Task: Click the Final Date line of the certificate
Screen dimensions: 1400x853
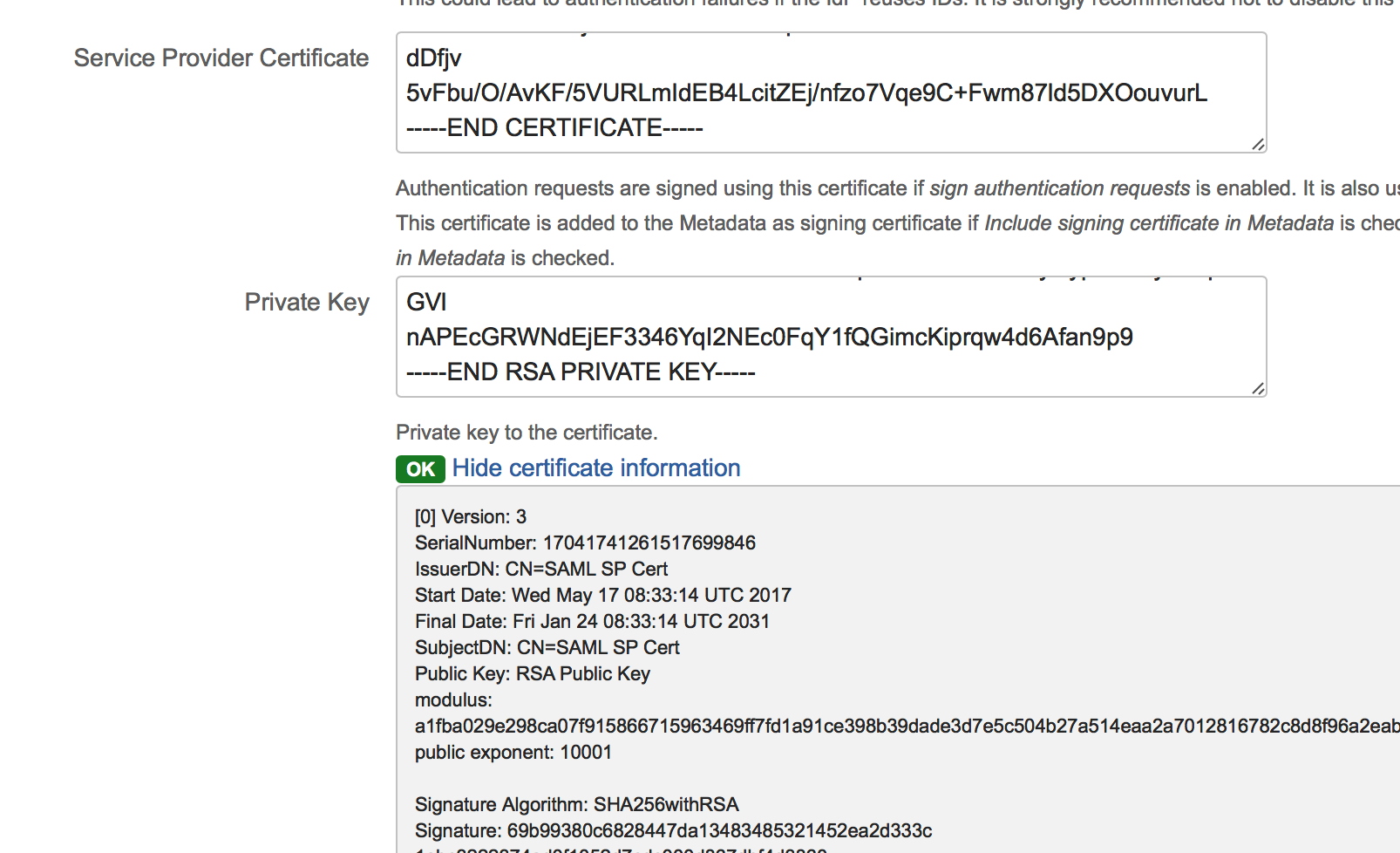Action: click(x=593, y=622)
